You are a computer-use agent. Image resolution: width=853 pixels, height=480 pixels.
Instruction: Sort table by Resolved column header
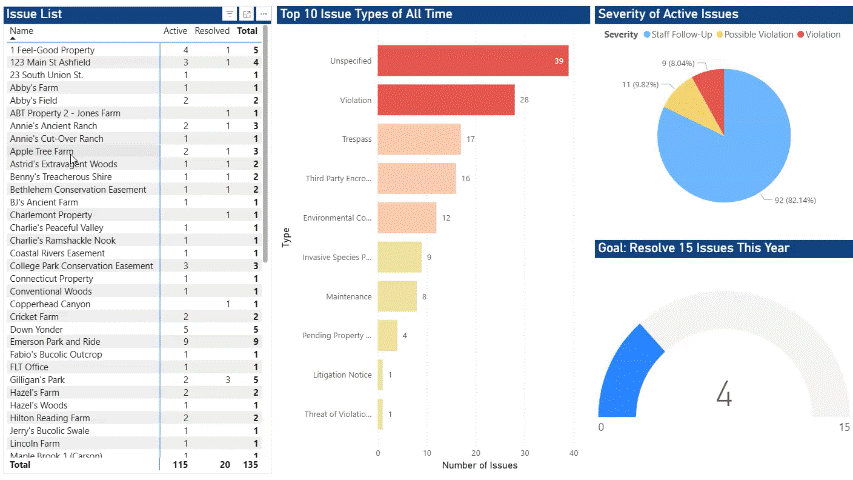[x=212, y=31]
